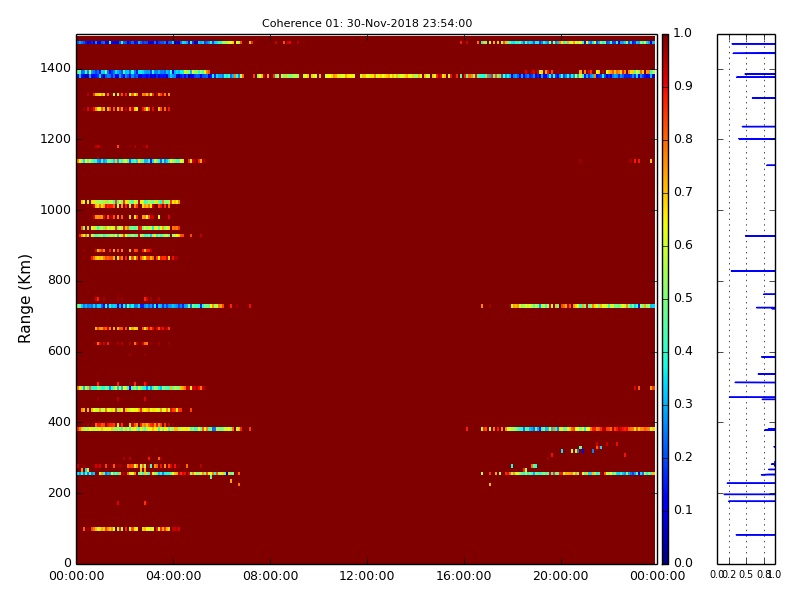800x600 pixels.
Task: Click the colorbar 0.7 label
Action: (683, 192)
